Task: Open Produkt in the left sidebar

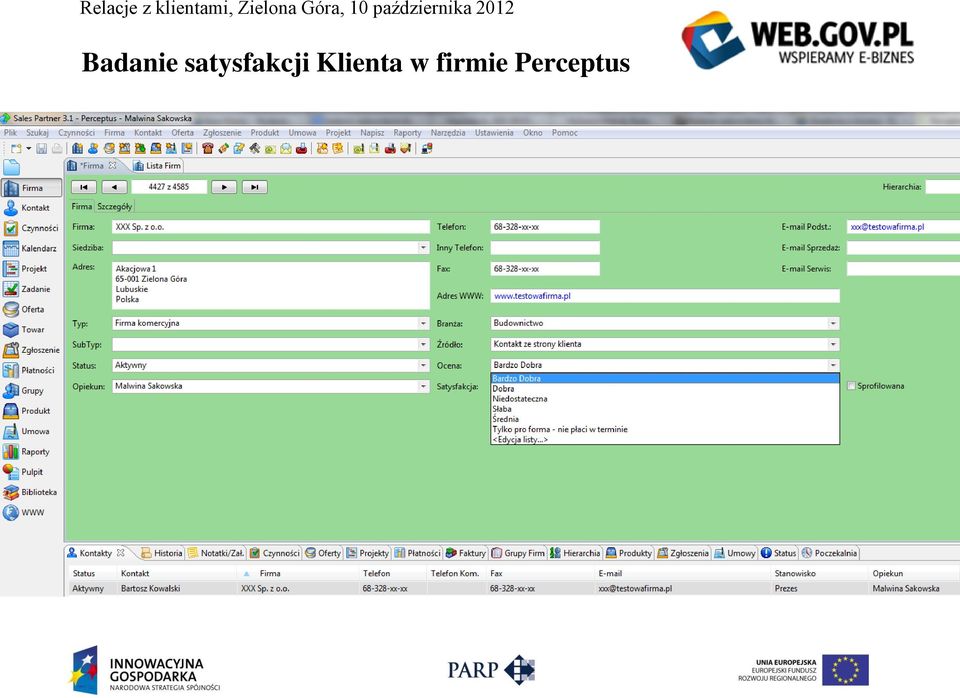Action: (28, 411)
